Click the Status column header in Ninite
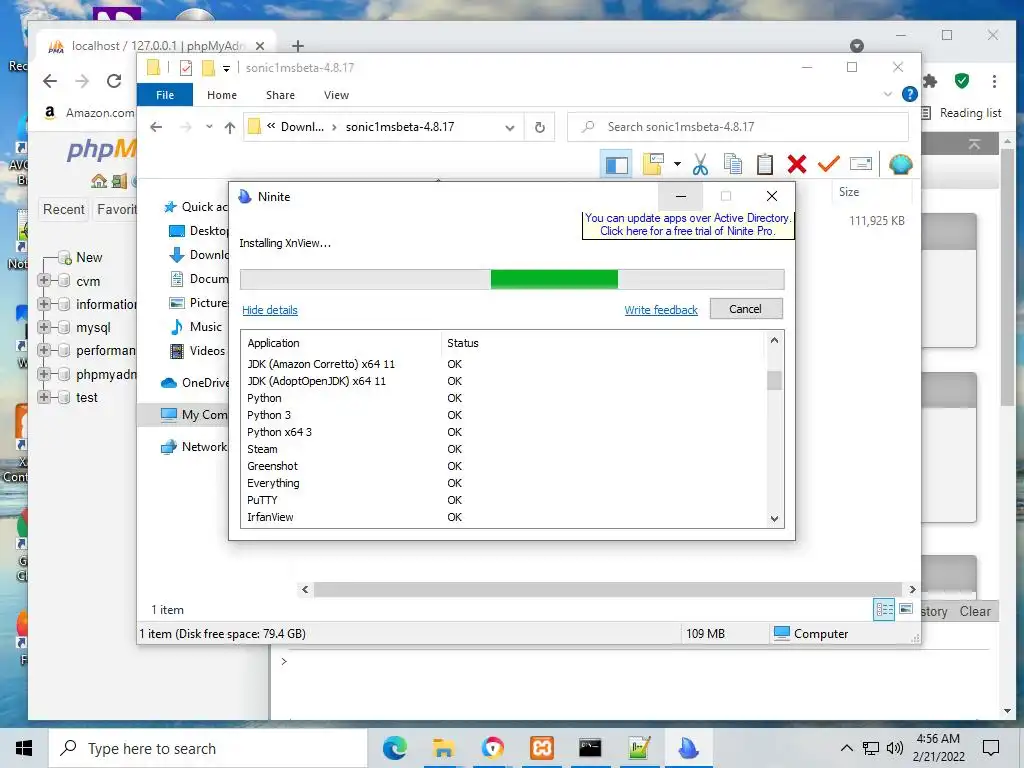The height and width of the screenshot is (768, 1024). coord(463,343)
